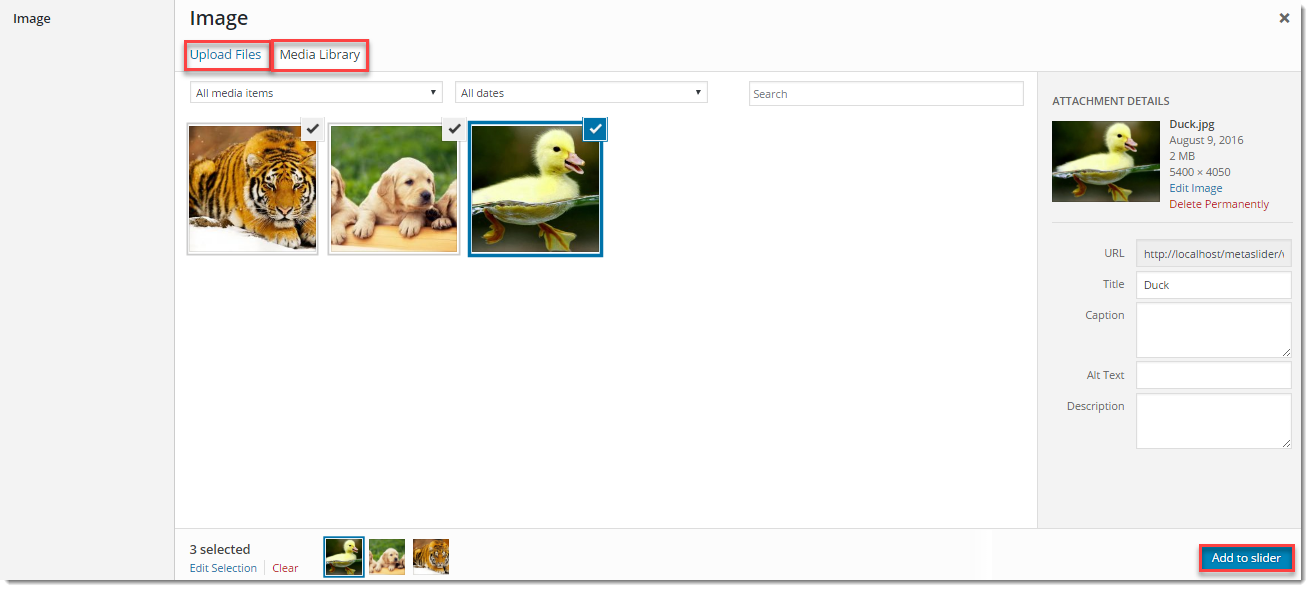Select the duck thumbnail in the selection tray
This screenshot has height=590, width=1311.
point(344,557)
